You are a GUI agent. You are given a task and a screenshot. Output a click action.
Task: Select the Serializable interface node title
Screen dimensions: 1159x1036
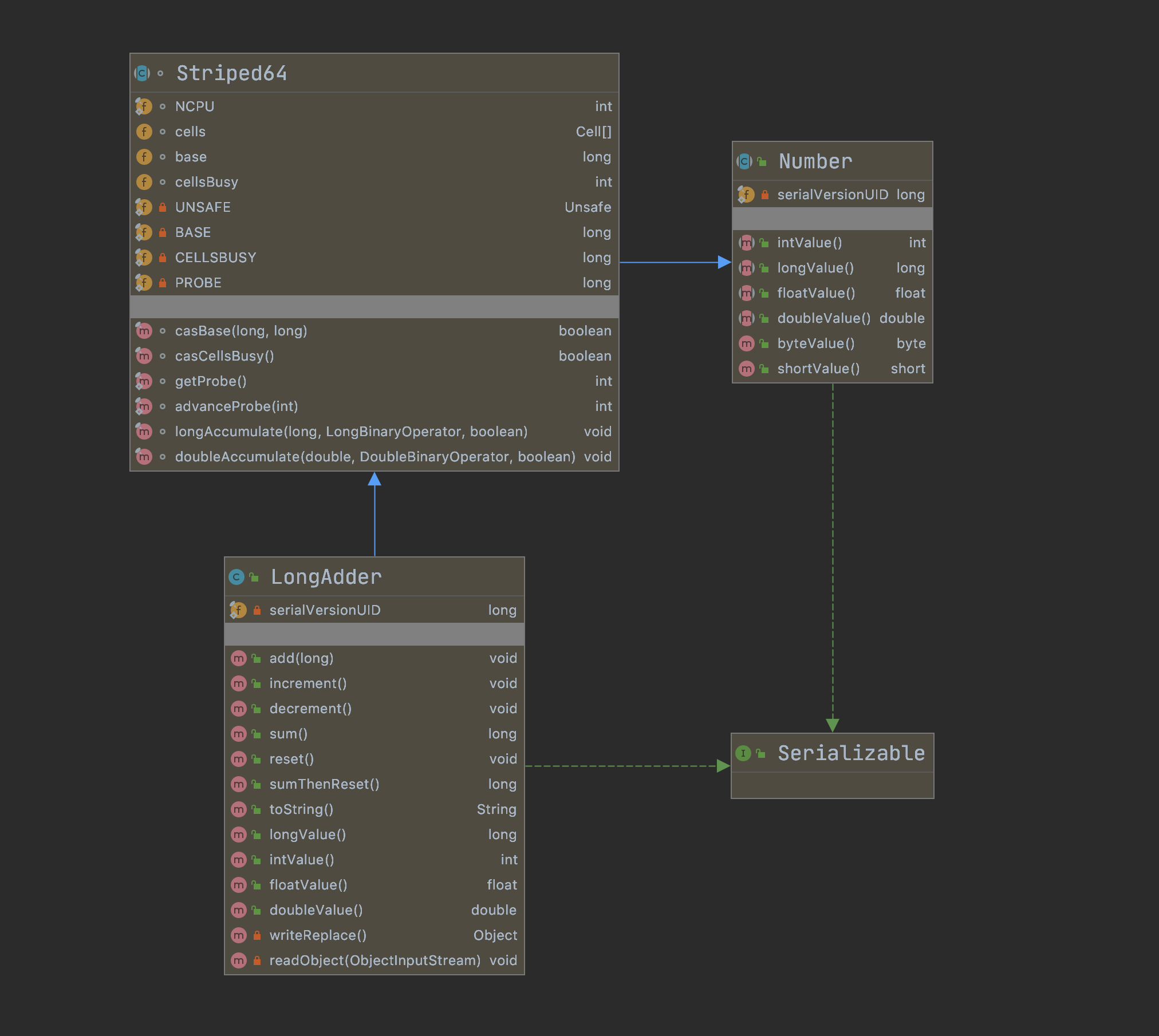(851, 753)
